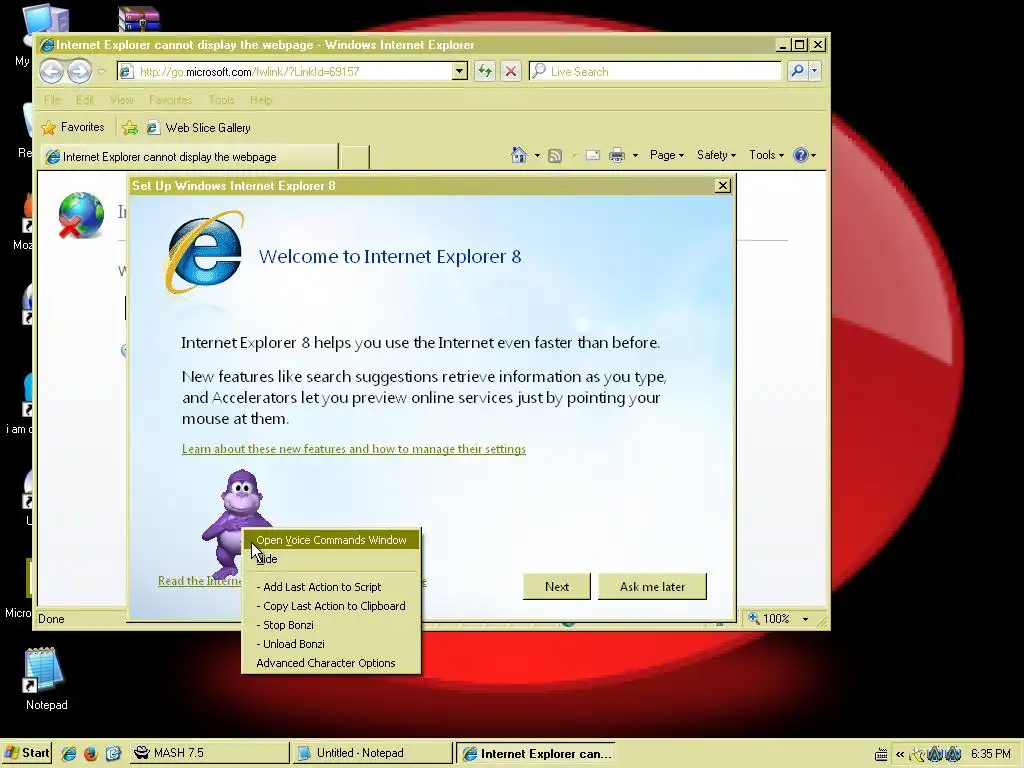The width and height of the screenshot is (1024, 768).
Task: Switch to MASH 7.5 taskbar button
Action: [x=209, y=753]
